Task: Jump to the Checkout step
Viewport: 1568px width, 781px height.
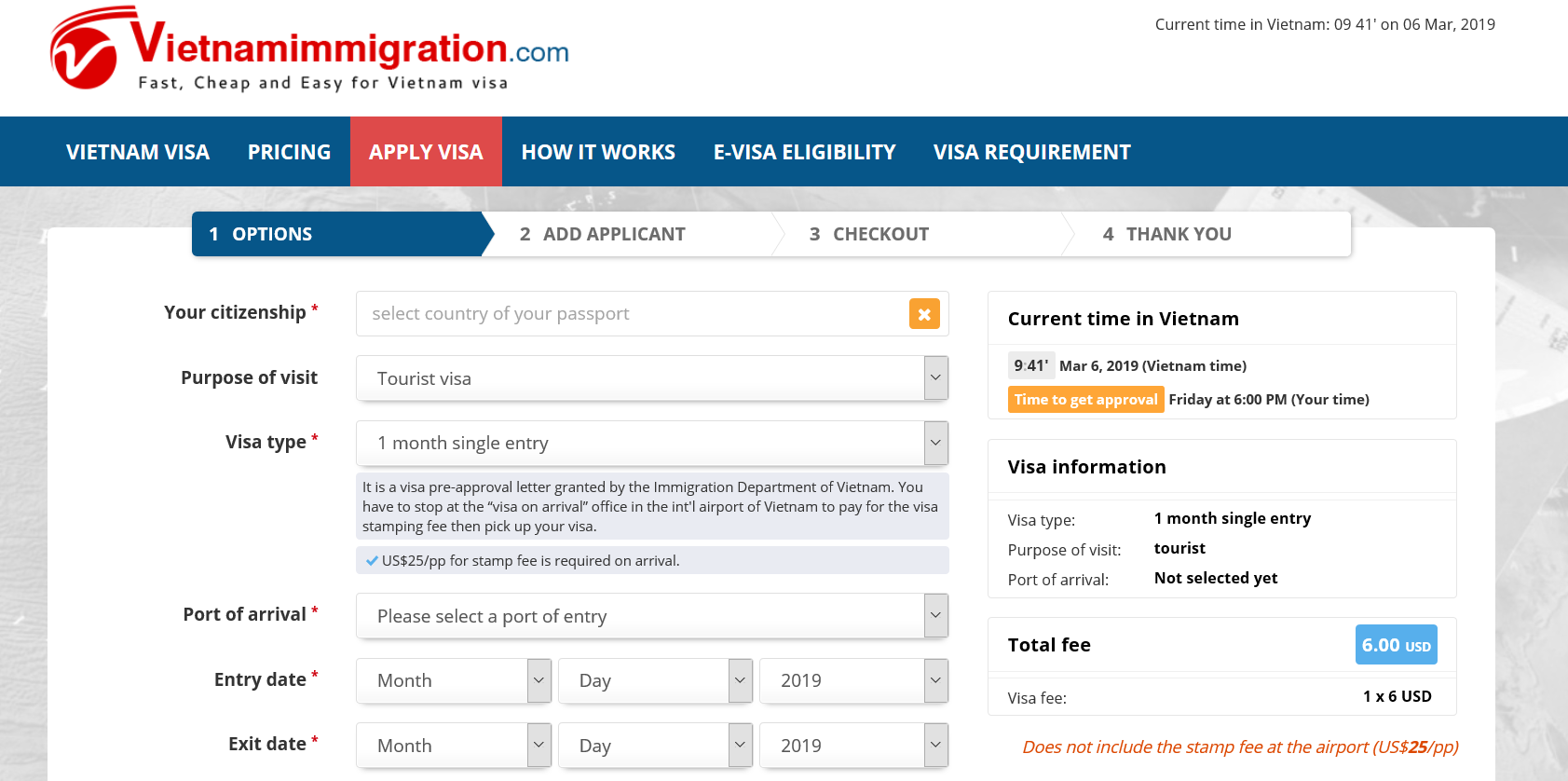Action: 880,234
